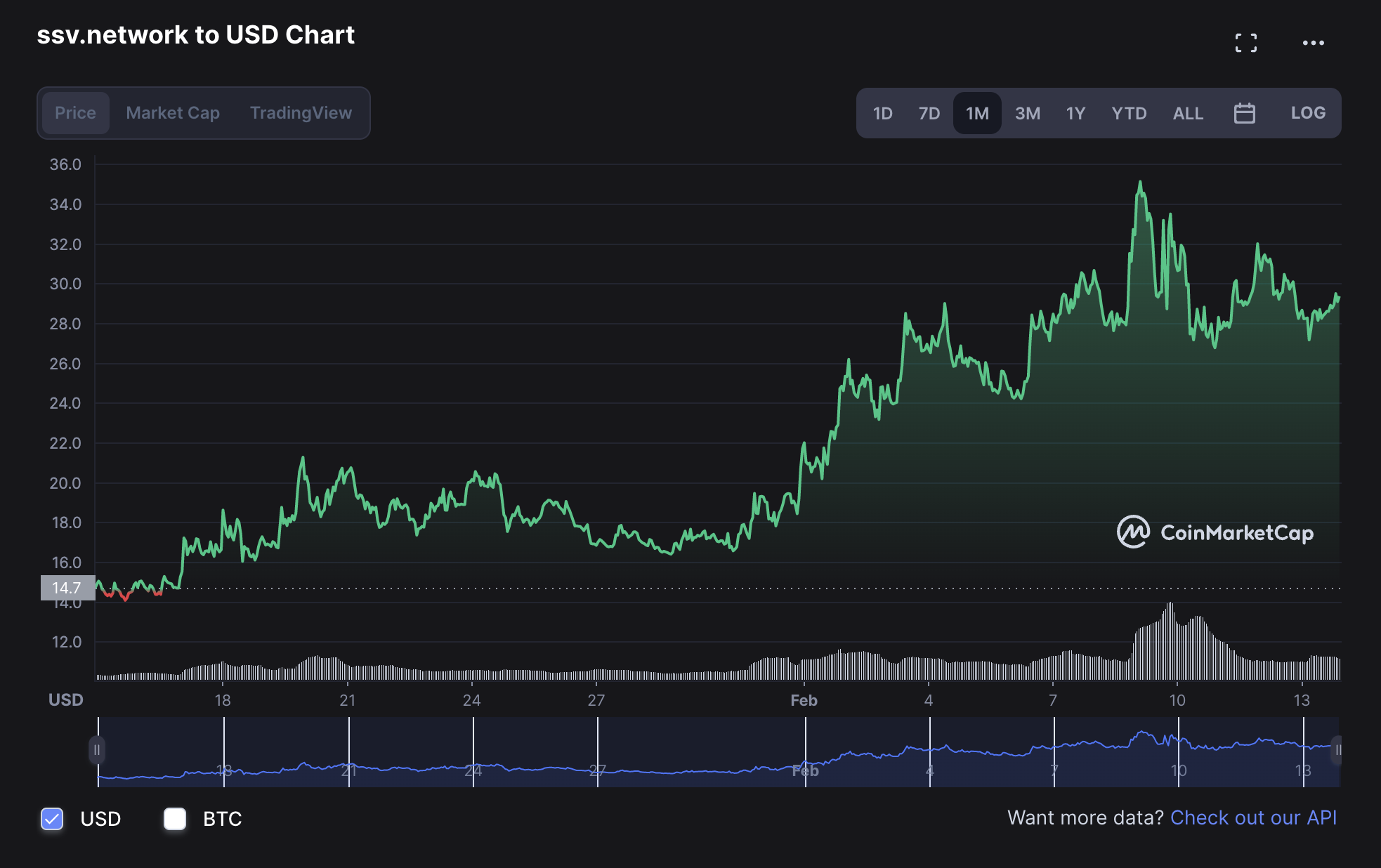Switch to the TradingView tab
This screenshot has height=868, width=1381.
click(301, 113)
